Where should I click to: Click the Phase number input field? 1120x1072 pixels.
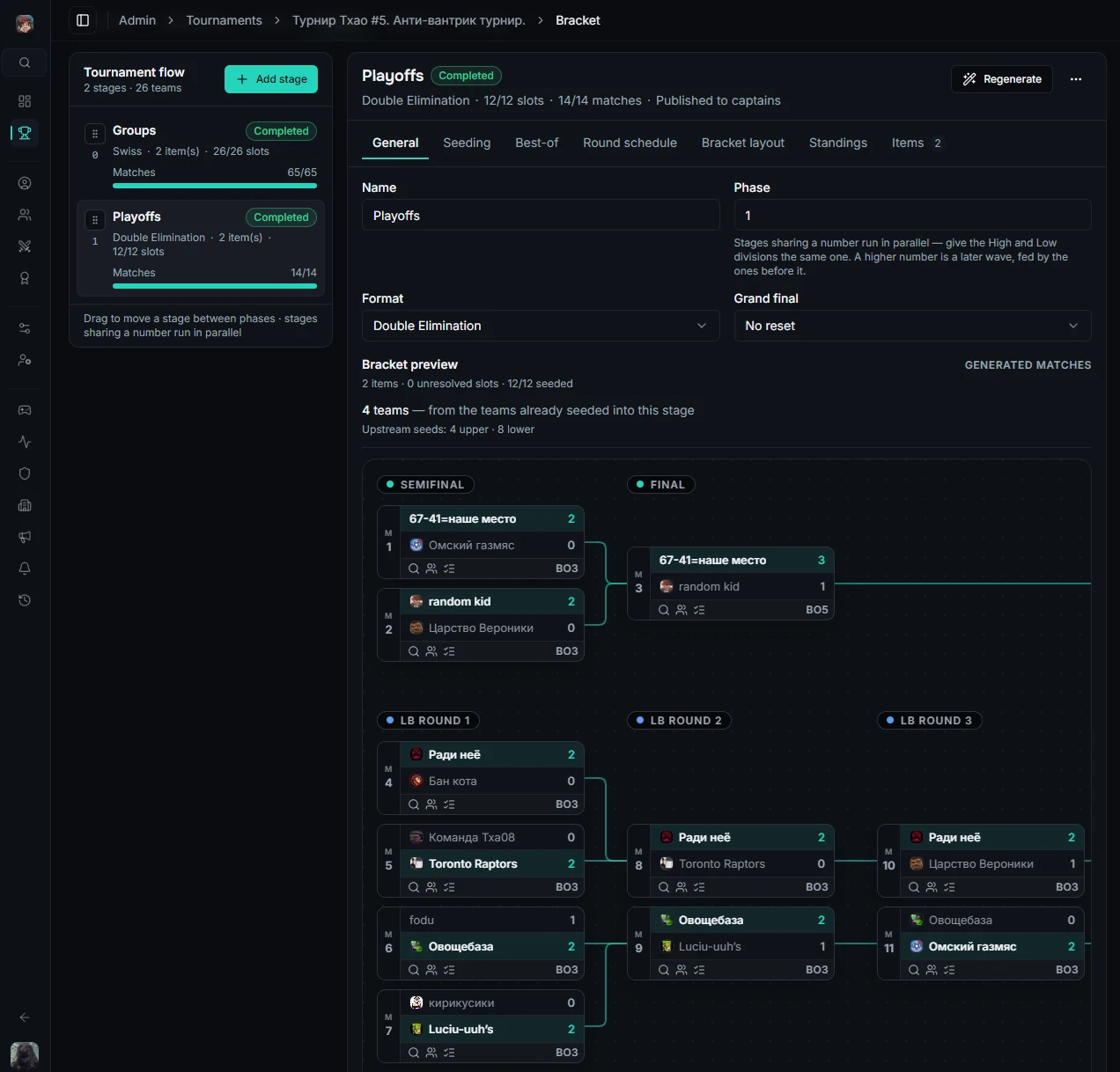tap(912, 216)
